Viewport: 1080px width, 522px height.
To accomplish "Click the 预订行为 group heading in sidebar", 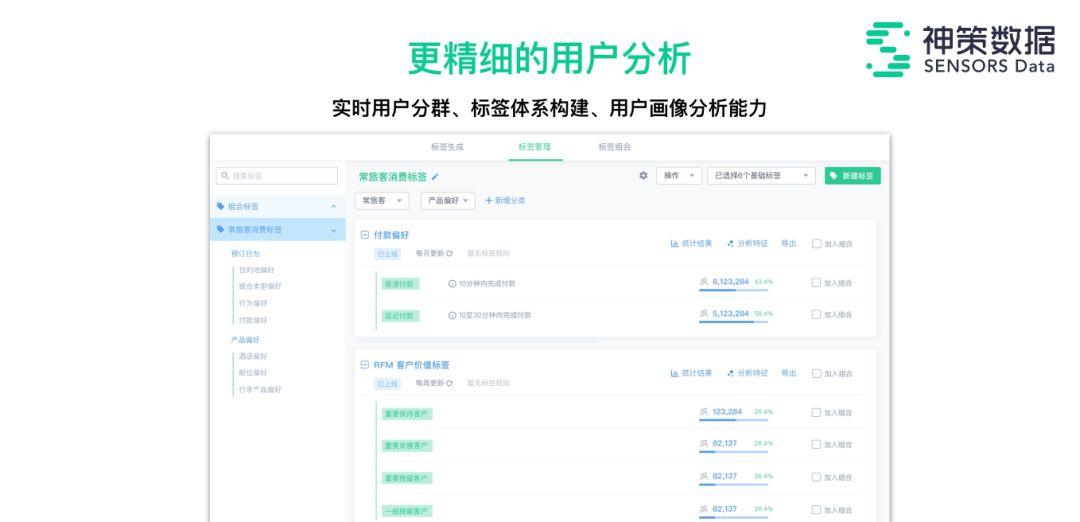I will point(245,253).
